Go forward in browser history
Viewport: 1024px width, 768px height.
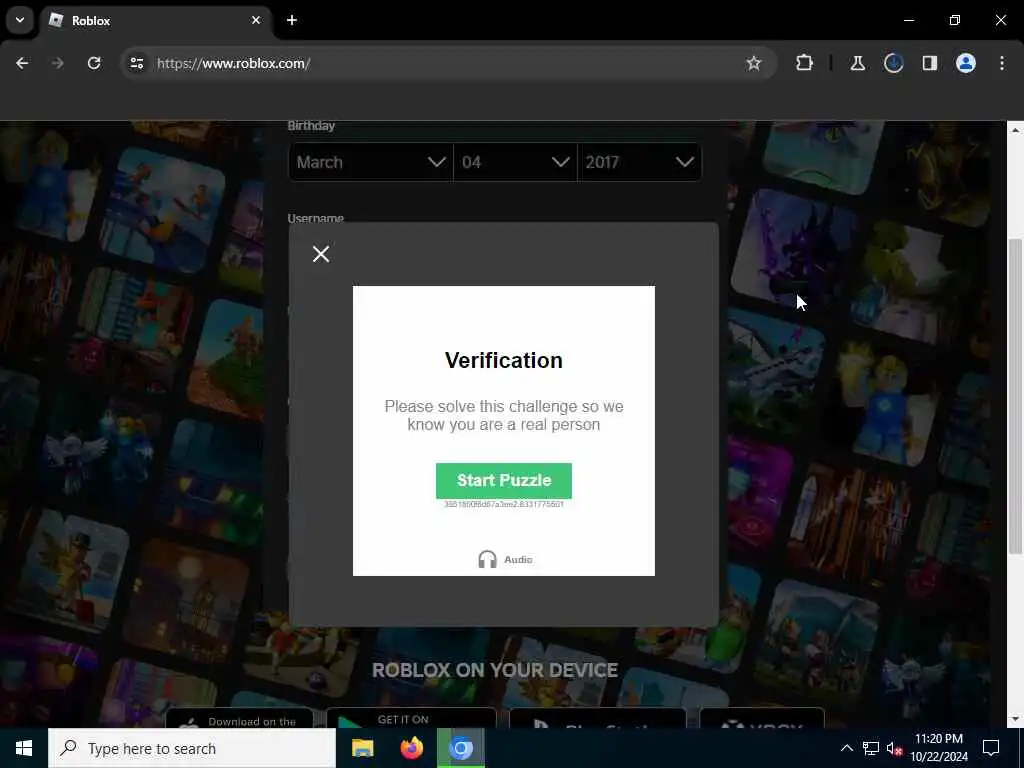(57, 63)
